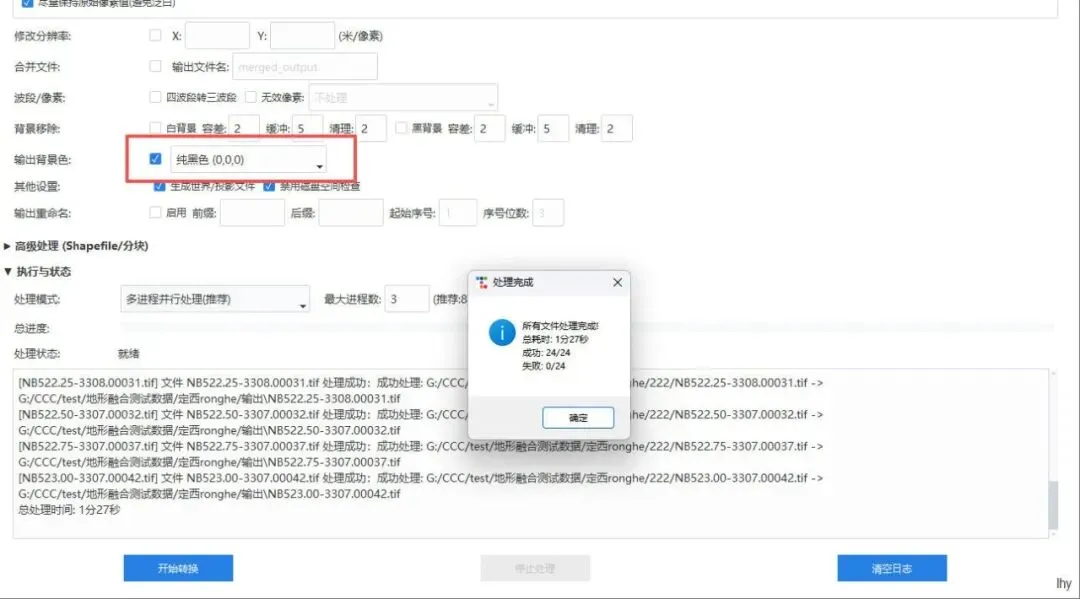Screen dimensions: 1080x599
Task: Tick the 合并文件 checkbox
Action: click(x=155, y=66)
